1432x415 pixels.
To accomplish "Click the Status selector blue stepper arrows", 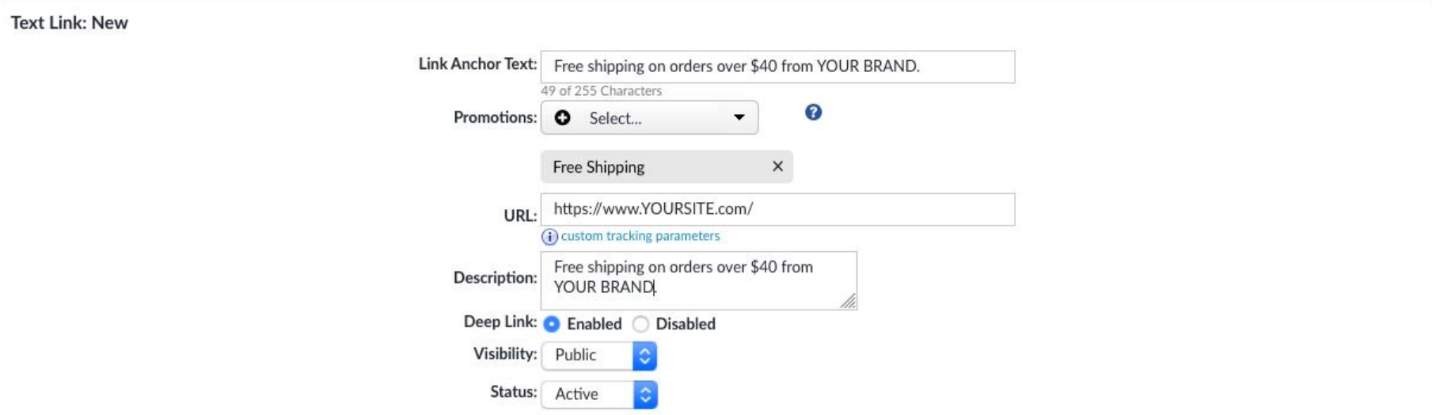I will point(645,394).
